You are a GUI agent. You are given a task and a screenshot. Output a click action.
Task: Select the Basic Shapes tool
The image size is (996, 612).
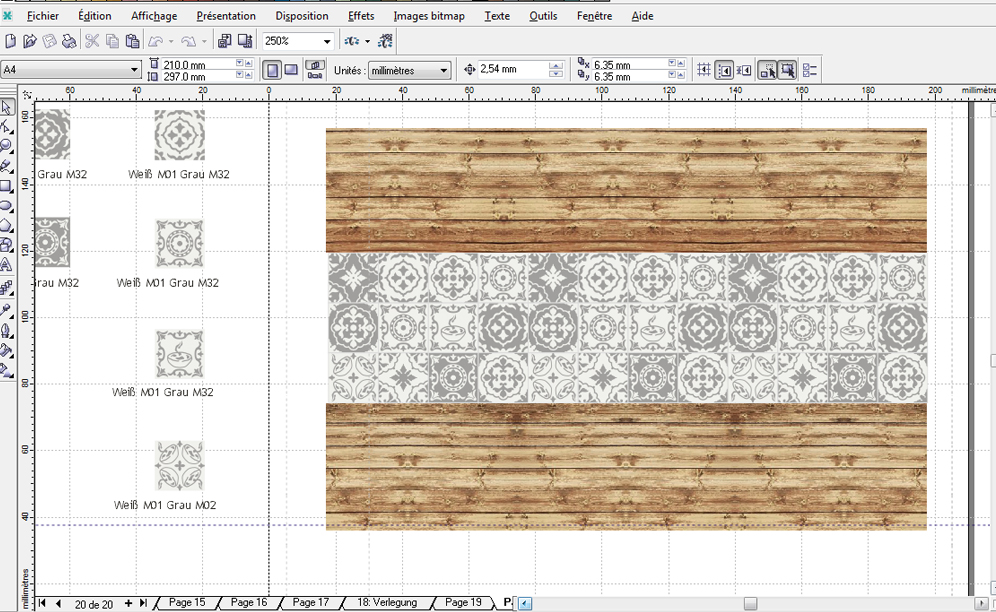[x=6, y=245]
